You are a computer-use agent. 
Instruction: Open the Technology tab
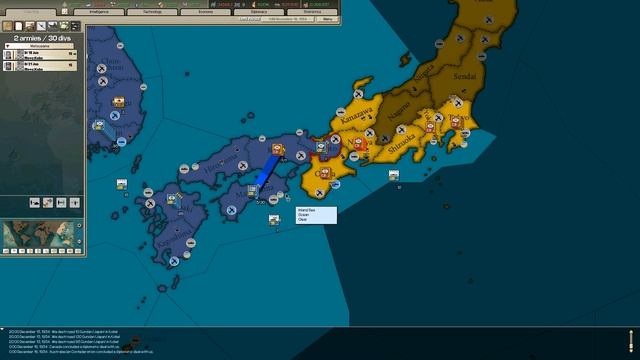tap(152, 12)
